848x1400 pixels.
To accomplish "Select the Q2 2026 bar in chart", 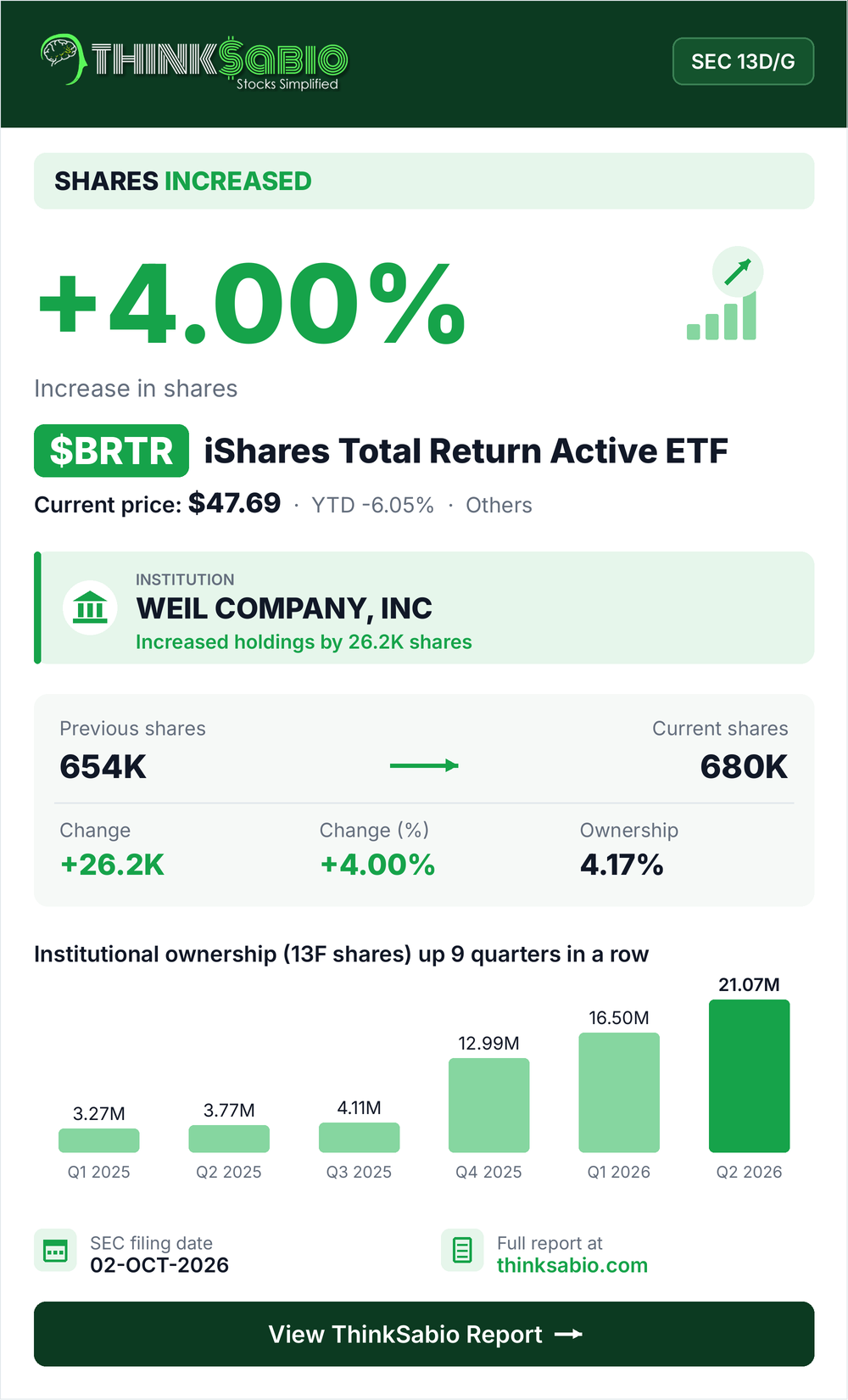I will (x=749, y=1076).
